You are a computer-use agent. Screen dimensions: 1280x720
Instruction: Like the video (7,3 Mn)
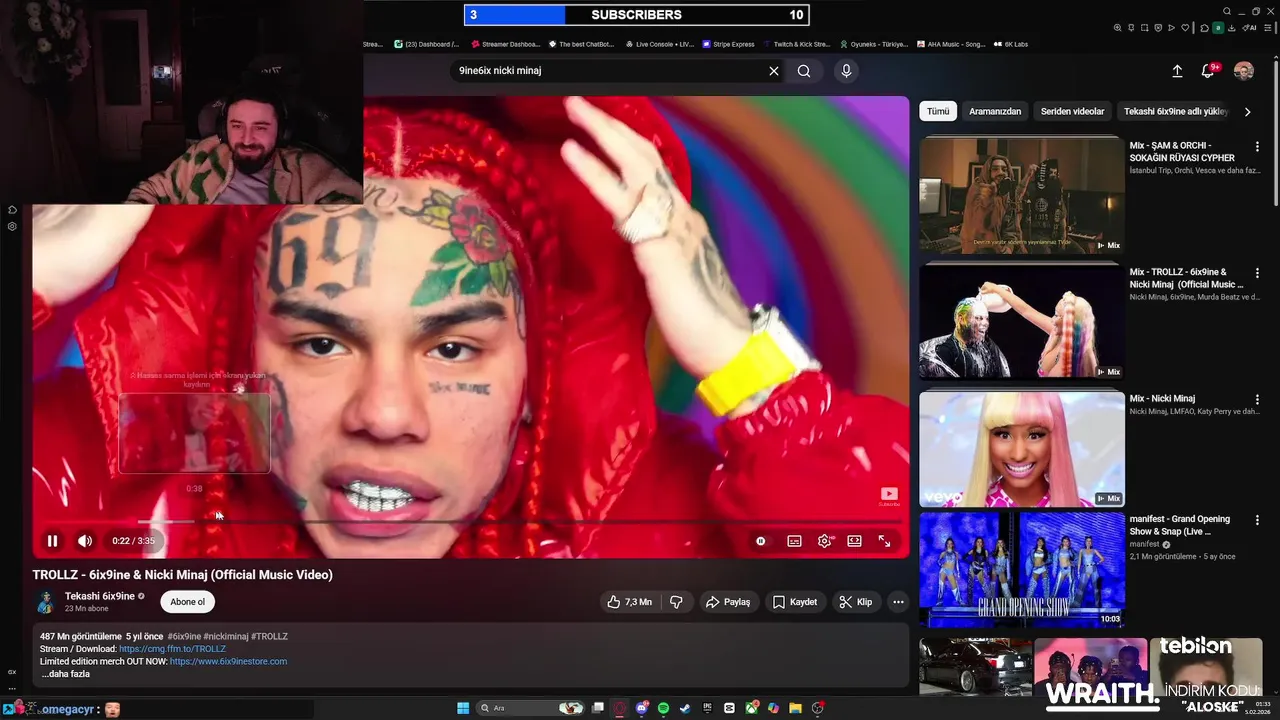629,602
